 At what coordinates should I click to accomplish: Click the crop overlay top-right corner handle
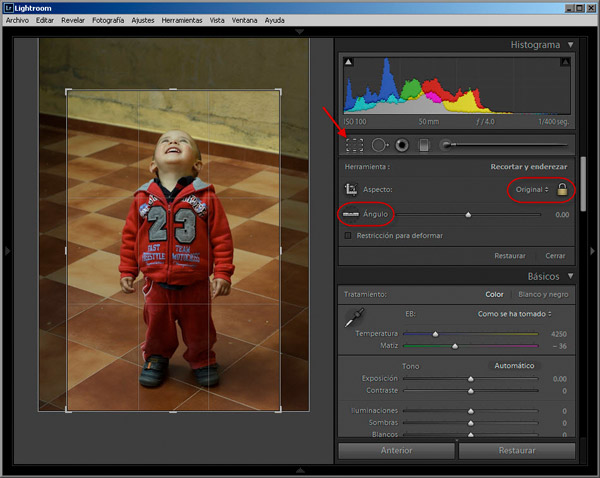[279, 91]
